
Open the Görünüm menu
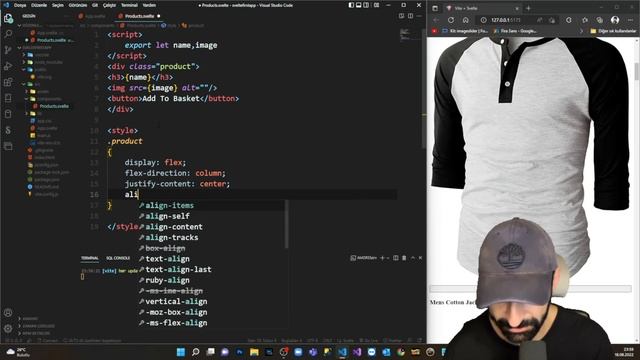(78, 5)
